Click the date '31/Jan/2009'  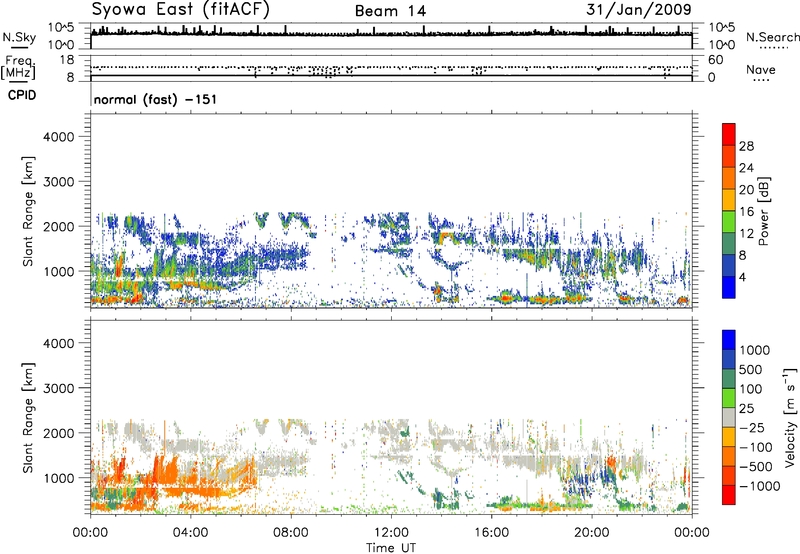click(639, 10)
